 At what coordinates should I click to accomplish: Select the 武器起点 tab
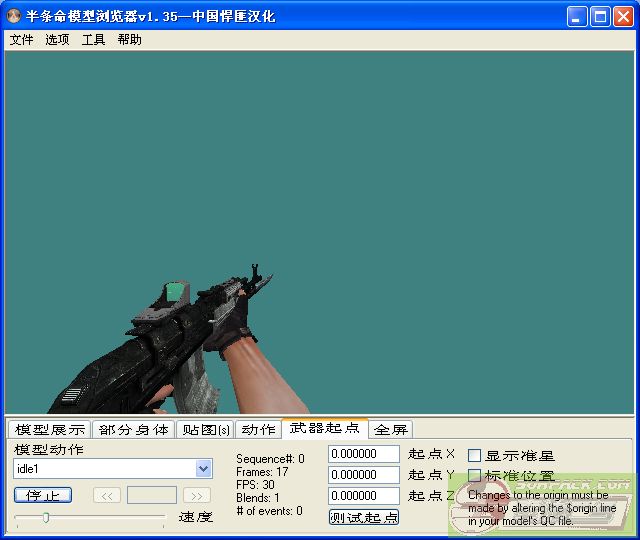[324, 428]
